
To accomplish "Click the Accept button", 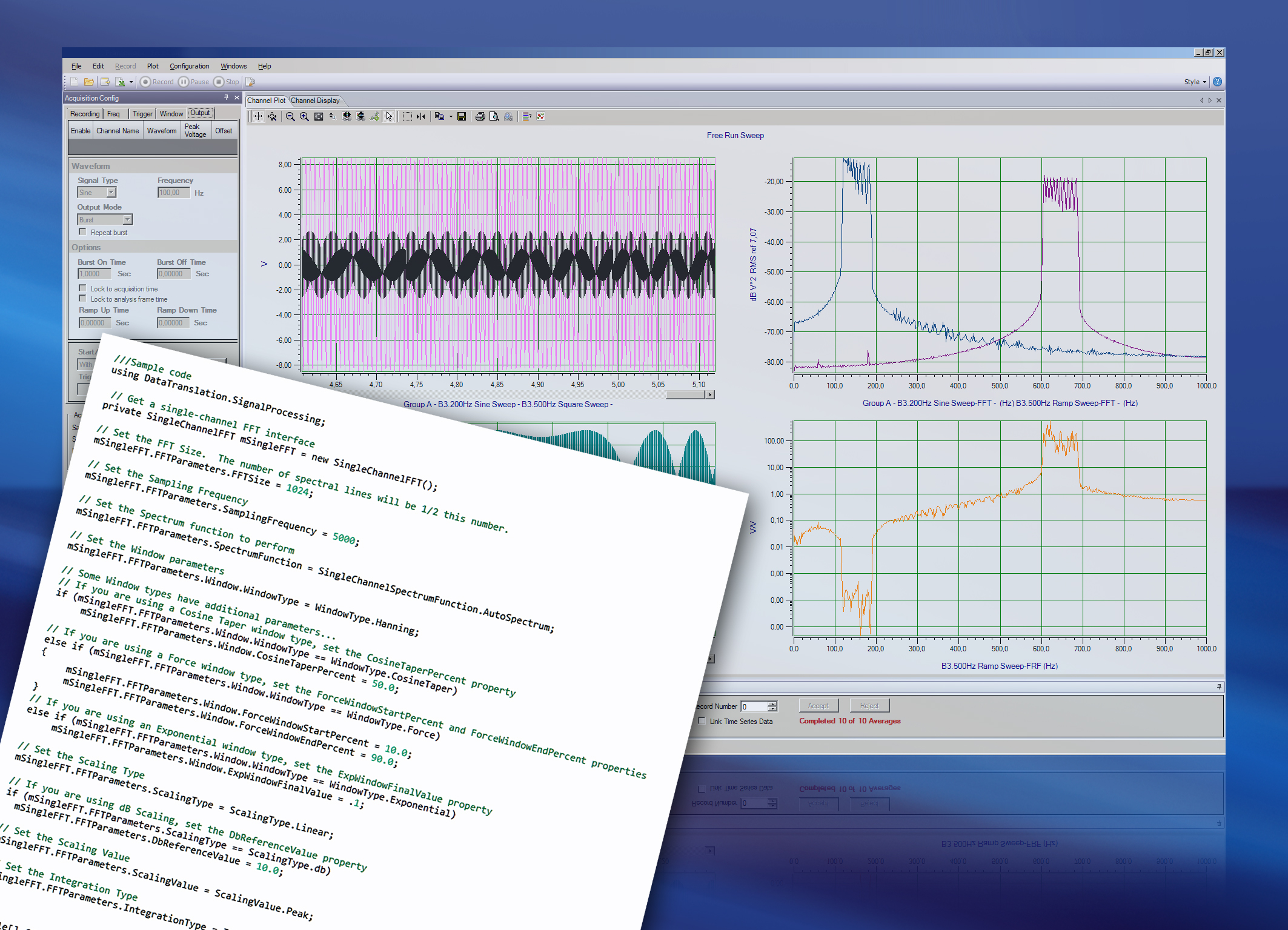I will coord(818,706).
